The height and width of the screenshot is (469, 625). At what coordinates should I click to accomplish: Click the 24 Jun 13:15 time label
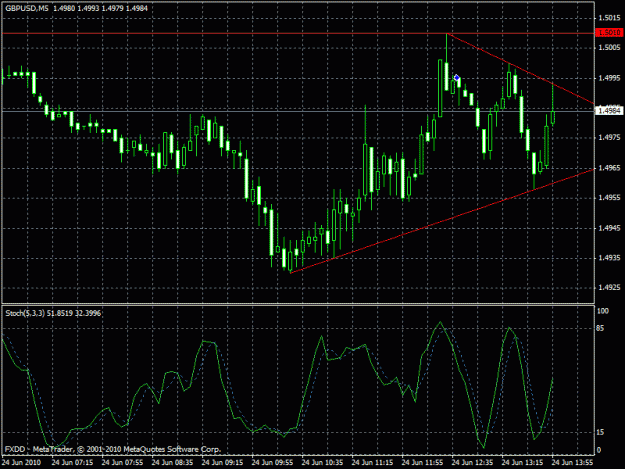[522, 463]
